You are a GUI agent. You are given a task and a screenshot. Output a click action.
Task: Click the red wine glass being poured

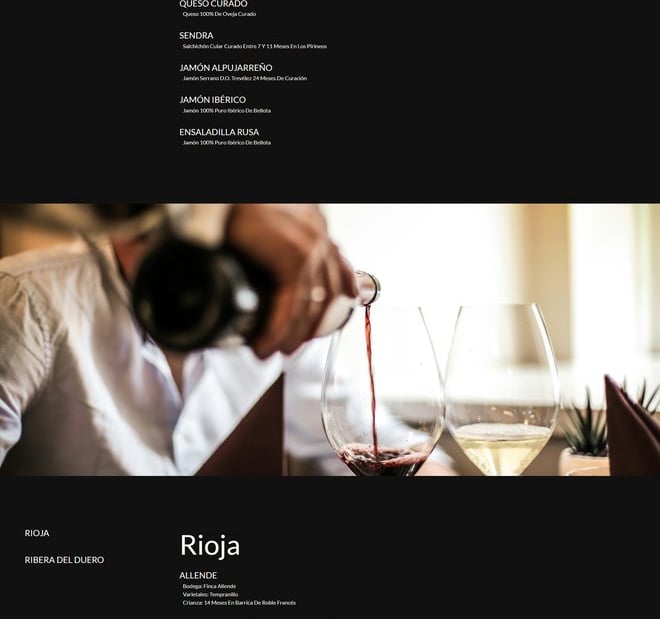tap(383, 391)
